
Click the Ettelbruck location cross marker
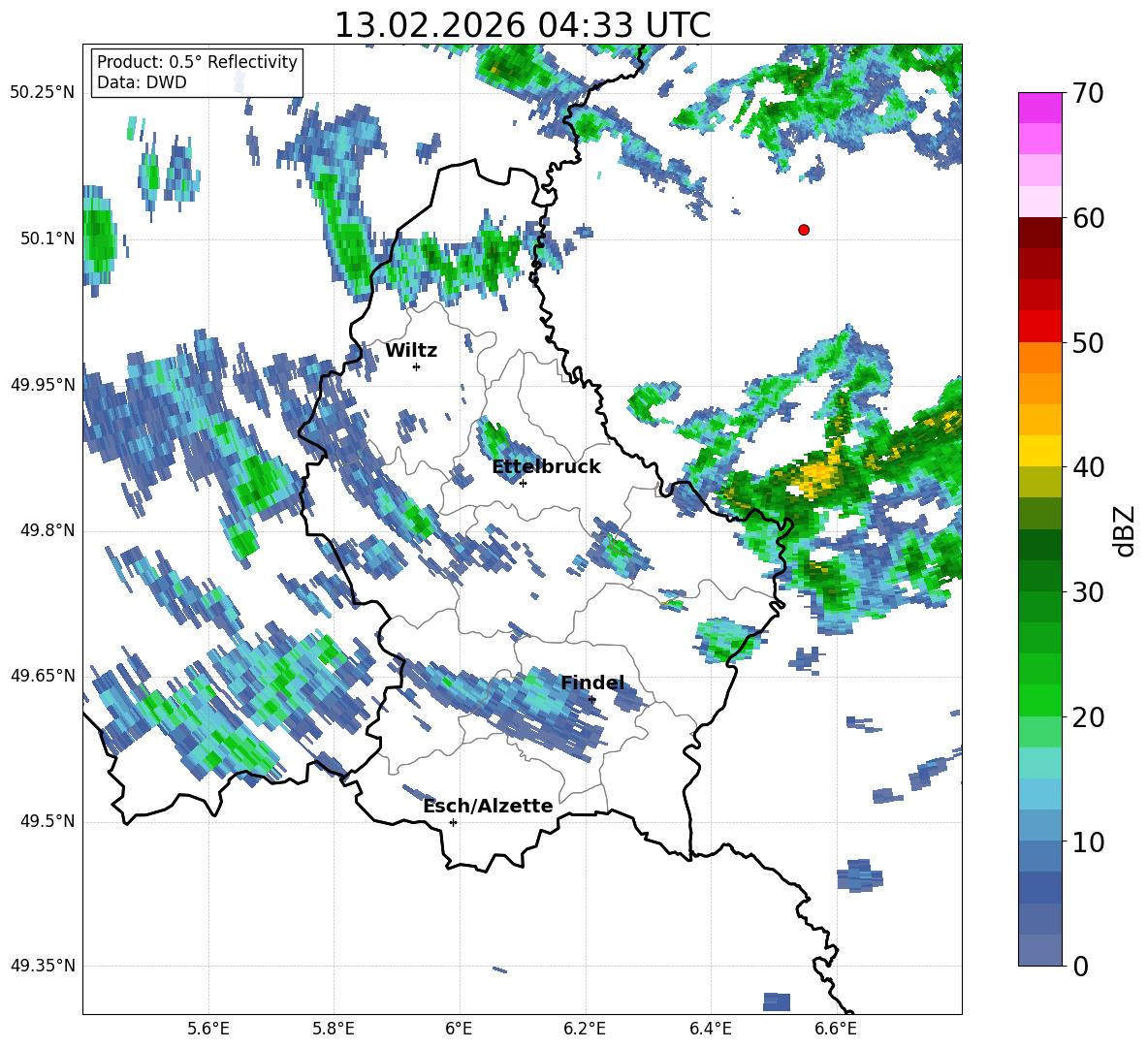(x=523, y=483)
